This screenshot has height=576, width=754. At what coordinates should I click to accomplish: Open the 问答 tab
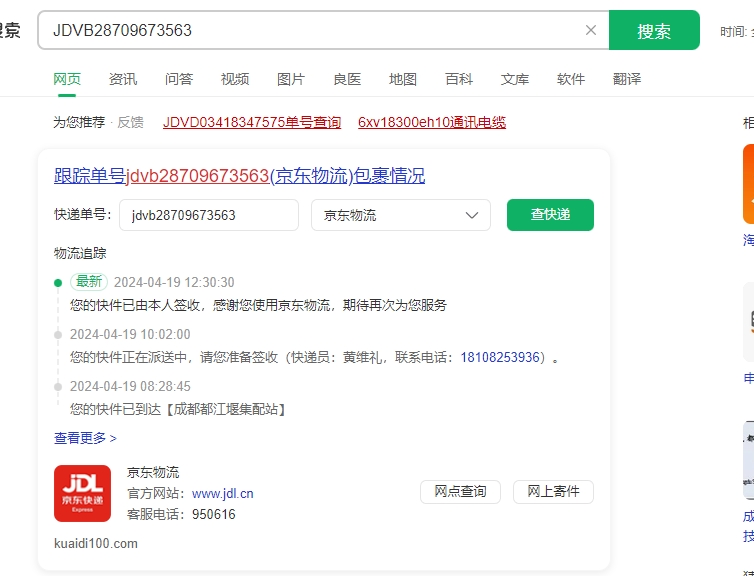(x=179, y=79)
